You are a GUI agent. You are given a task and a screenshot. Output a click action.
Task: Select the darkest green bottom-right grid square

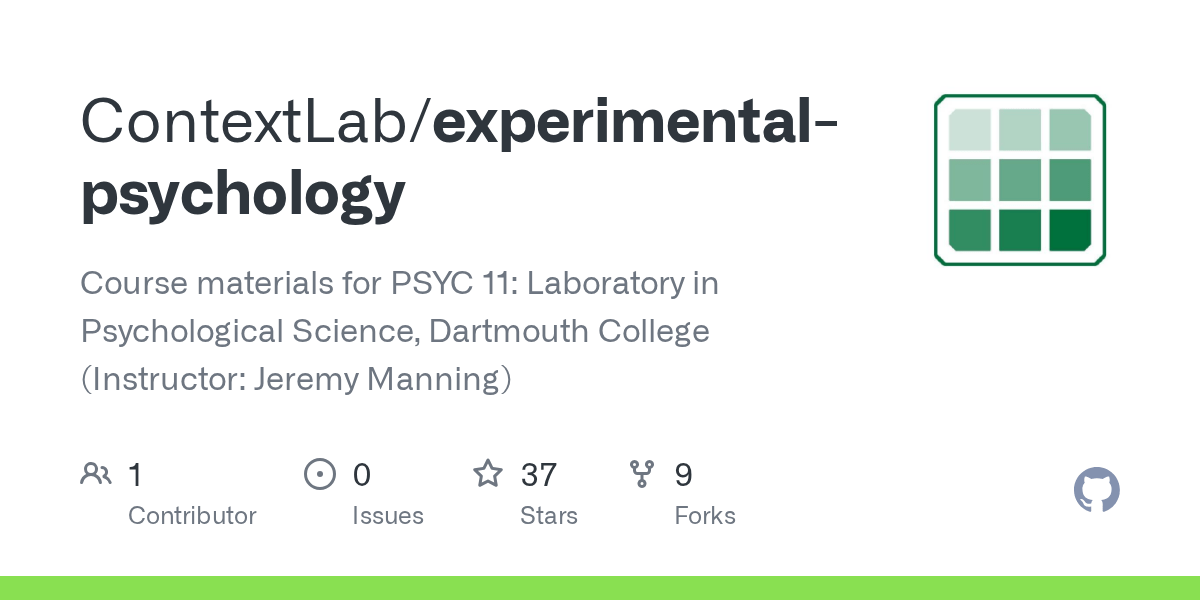pyautogui.click(x=1069, y=230)
